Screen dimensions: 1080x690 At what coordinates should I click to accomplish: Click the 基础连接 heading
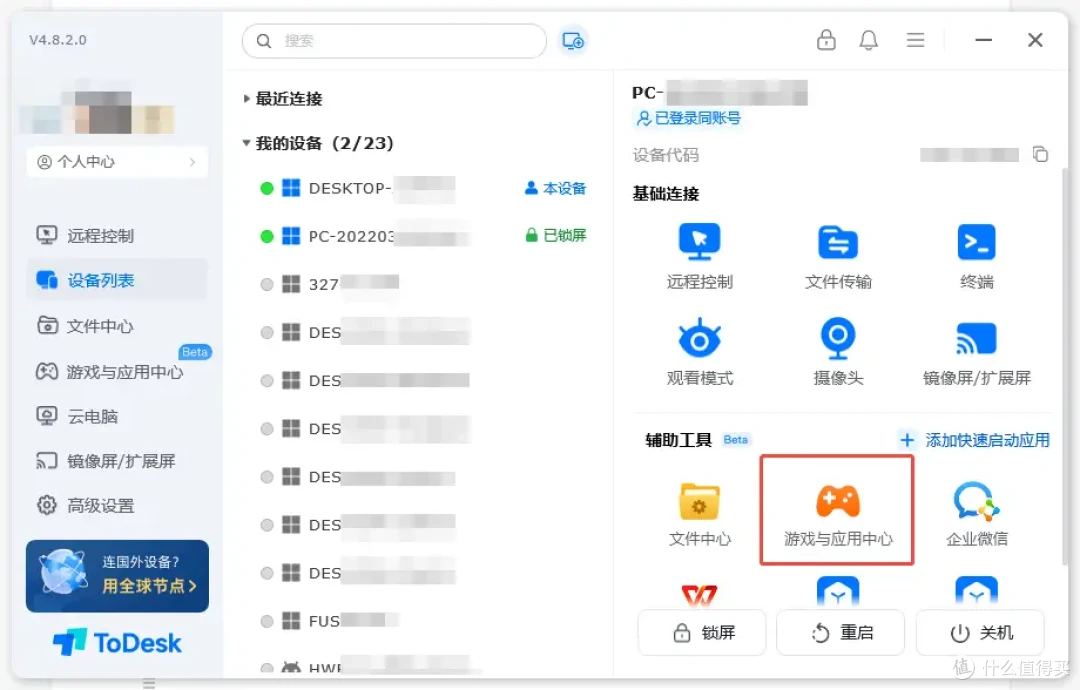tap(665, 194)
